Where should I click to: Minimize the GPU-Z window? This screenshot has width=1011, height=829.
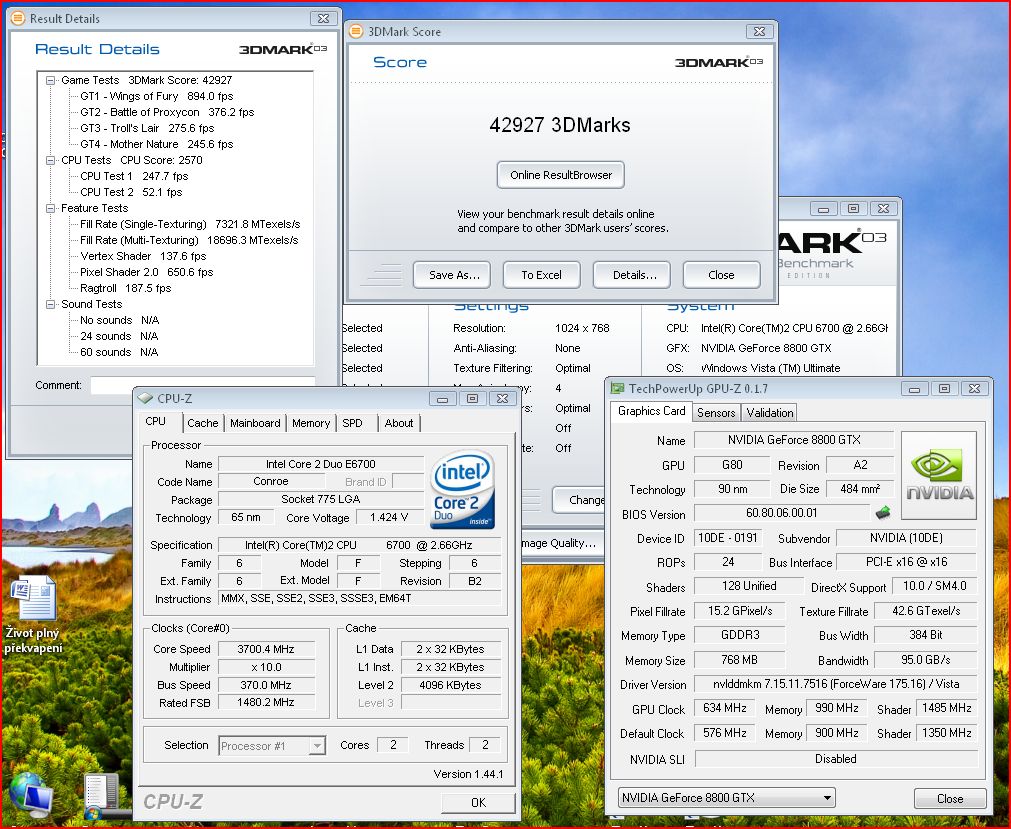(x=914, y=389)
